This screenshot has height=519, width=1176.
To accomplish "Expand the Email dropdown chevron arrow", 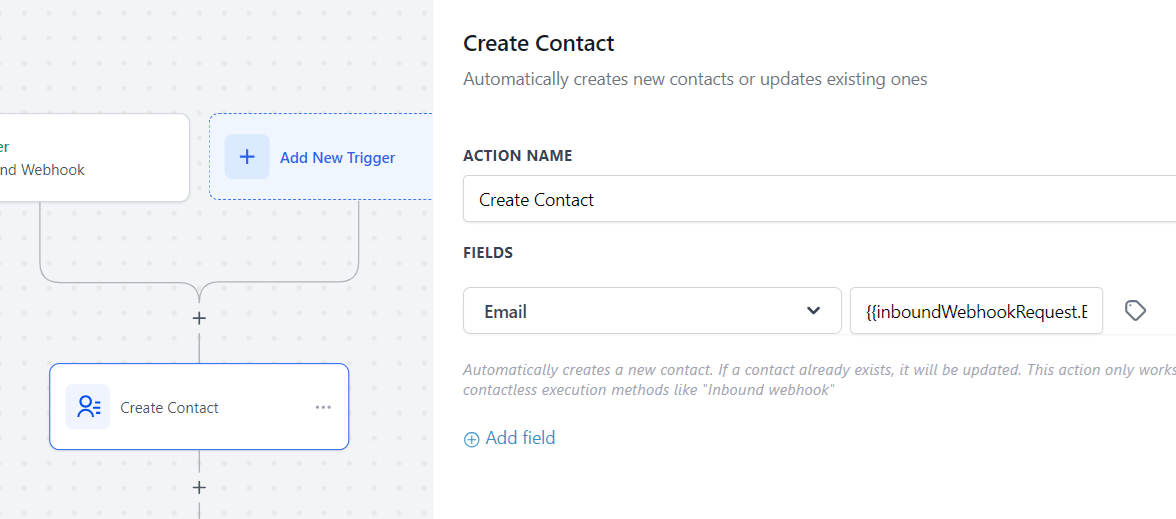I will [813, 311].
